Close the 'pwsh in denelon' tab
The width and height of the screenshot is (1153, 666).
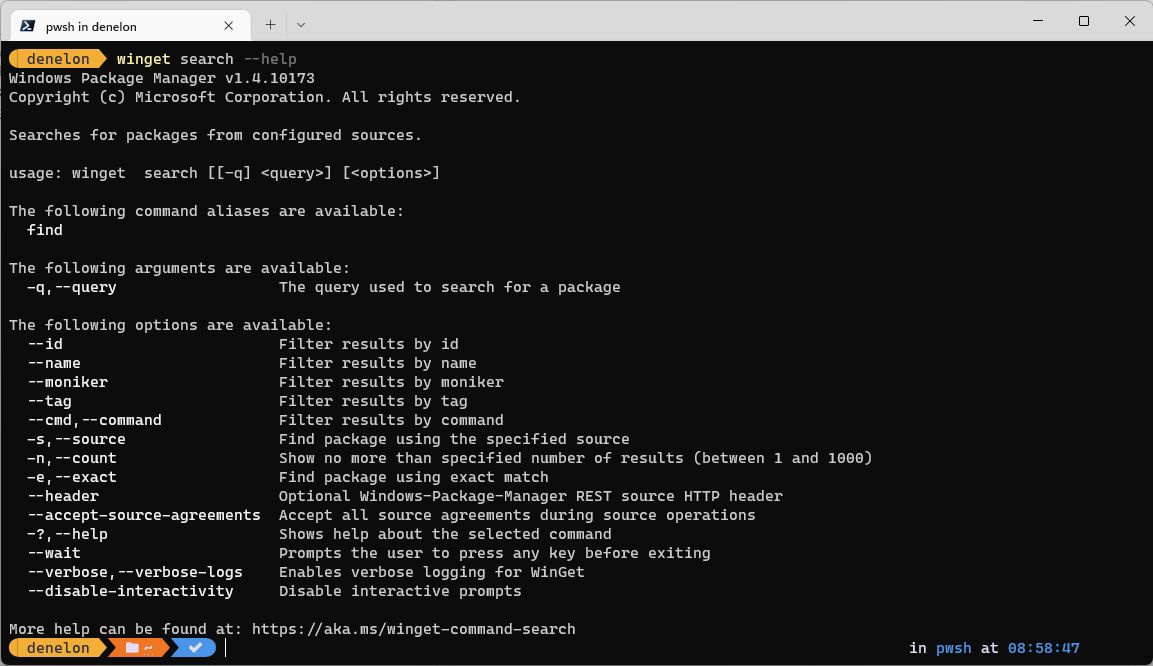pos(229,26)
